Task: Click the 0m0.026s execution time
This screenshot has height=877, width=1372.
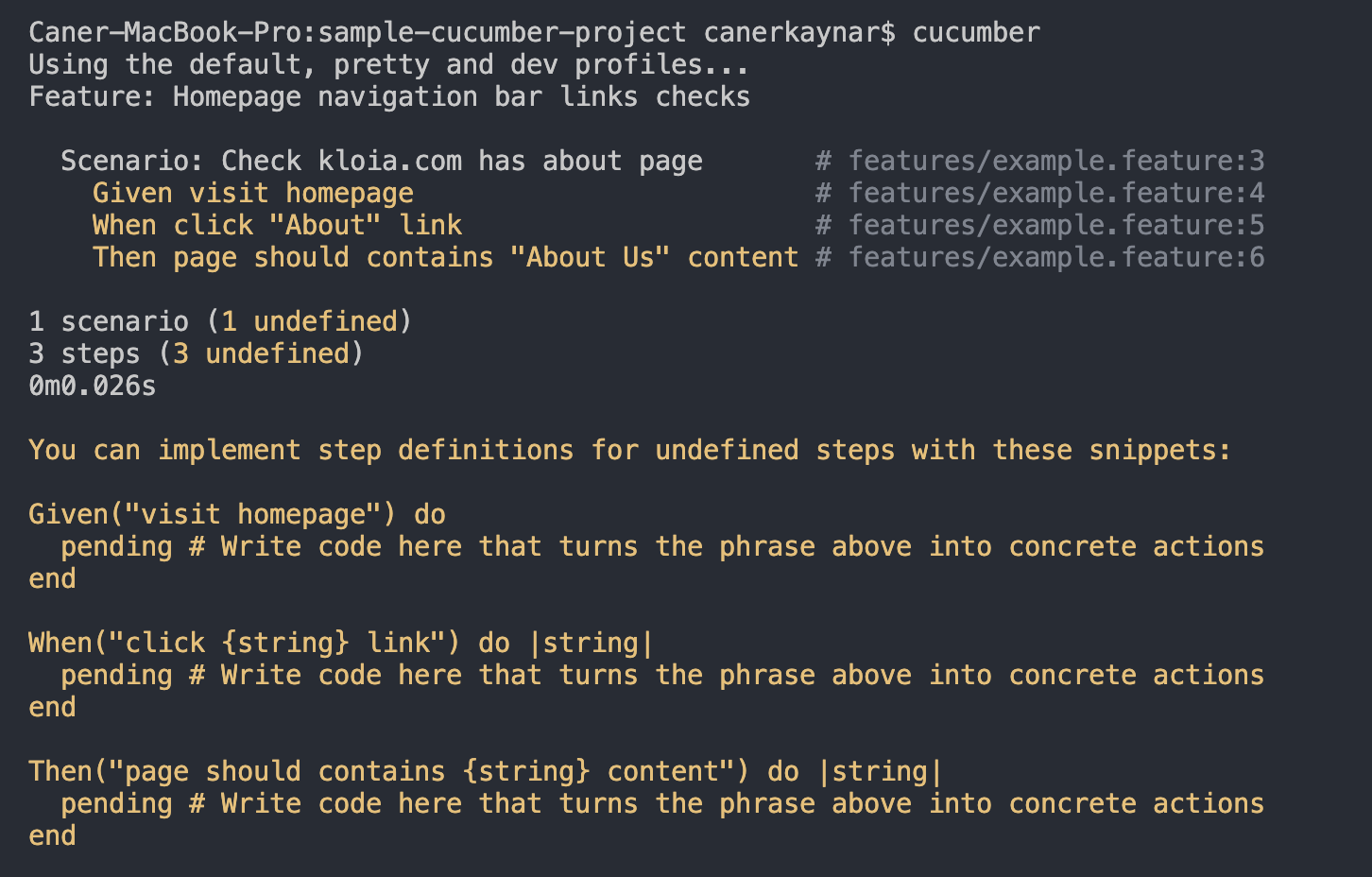Action: tap(93, 387)
